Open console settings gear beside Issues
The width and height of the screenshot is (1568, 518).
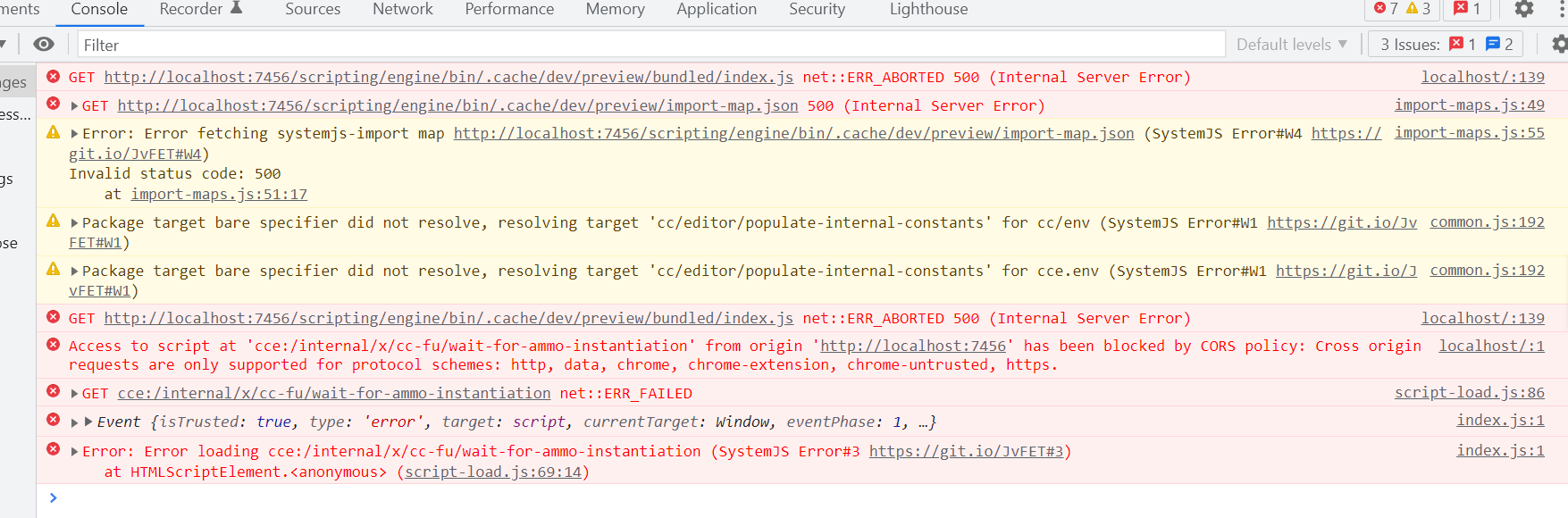1559,44
